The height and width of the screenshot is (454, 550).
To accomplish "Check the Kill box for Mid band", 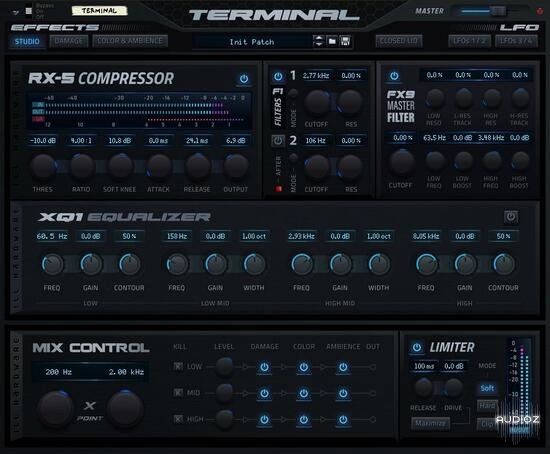I will point(178,392).
